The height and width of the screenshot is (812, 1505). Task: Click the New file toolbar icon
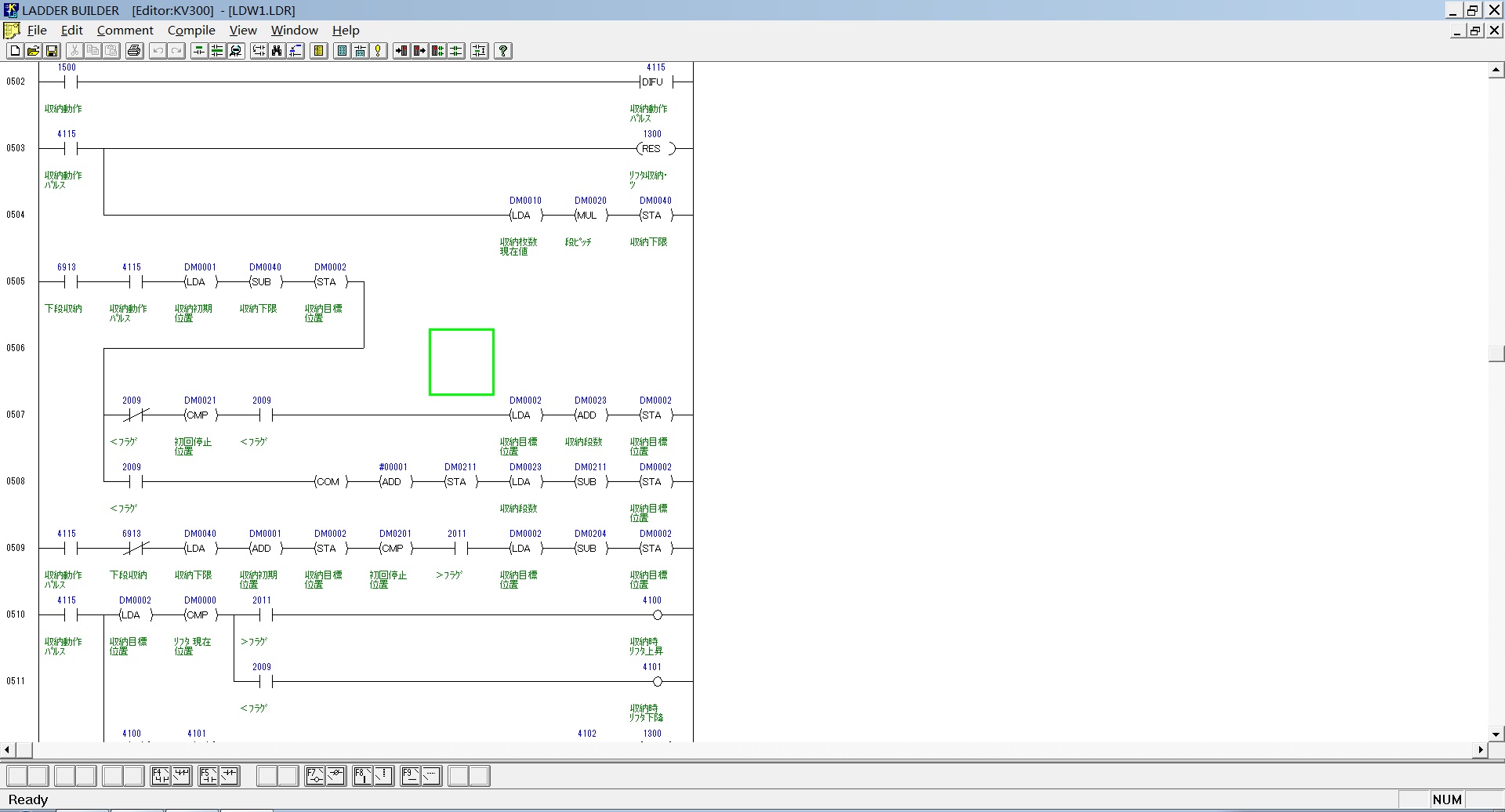tap(15, 51)
